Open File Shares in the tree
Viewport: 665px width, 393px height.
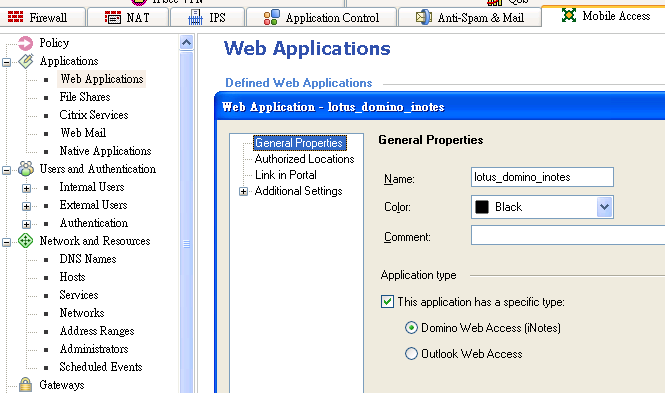pyautogui.click(x=85, y=97)
